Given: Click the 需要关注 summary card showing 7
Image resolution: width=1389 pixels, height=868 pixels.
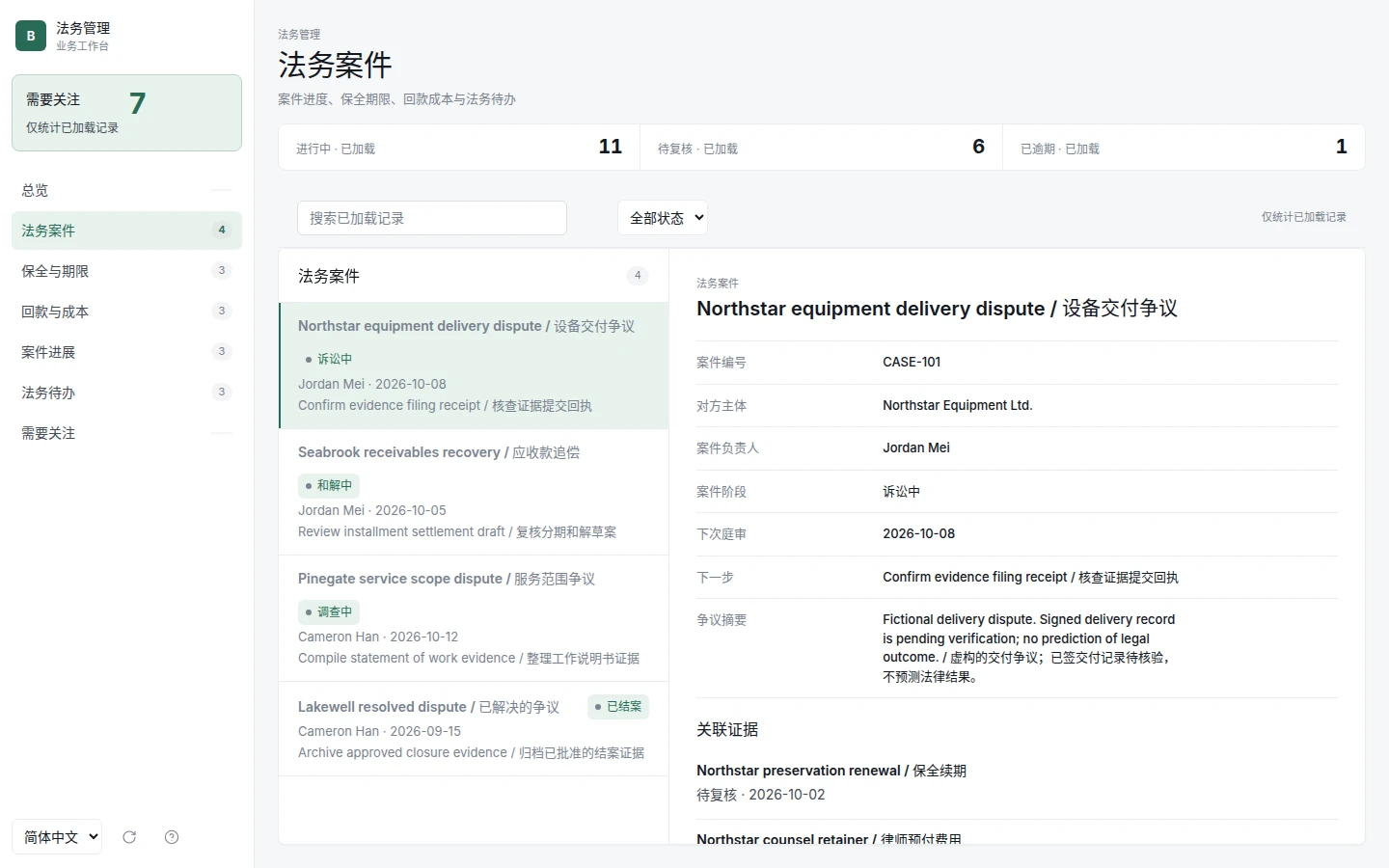Looking at the screenshot, I should (x=126, y=113).
